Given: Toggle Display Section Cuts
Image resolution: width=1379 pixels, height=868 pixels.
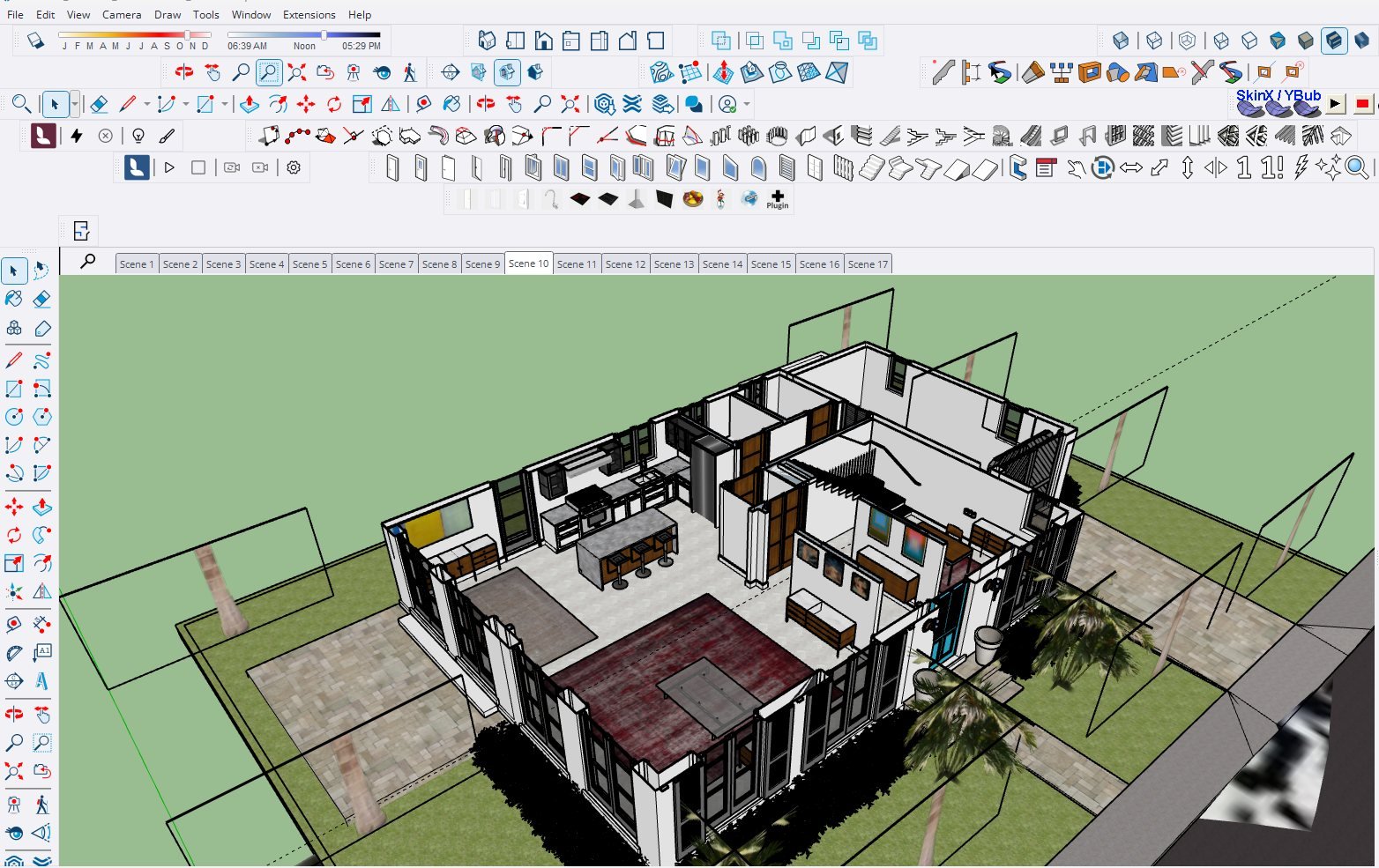Looking at the screenshot, I should click(507, 72).
